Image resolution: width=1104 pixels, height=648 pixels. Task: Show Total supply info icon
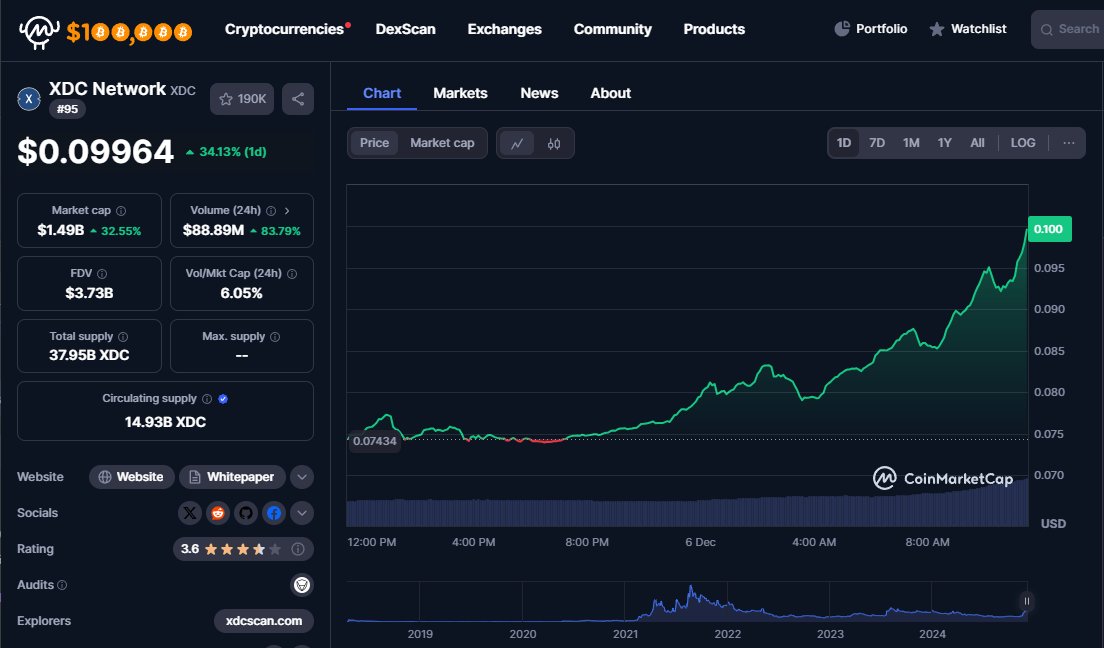(x=123, y=337)
